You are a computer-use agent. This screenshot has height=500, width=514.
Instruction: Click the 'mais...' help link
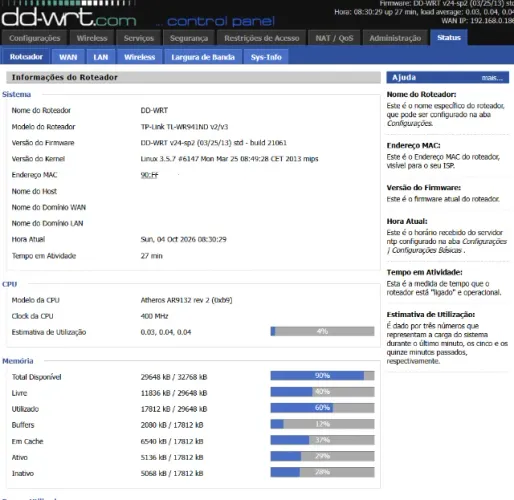coord(492,78)
